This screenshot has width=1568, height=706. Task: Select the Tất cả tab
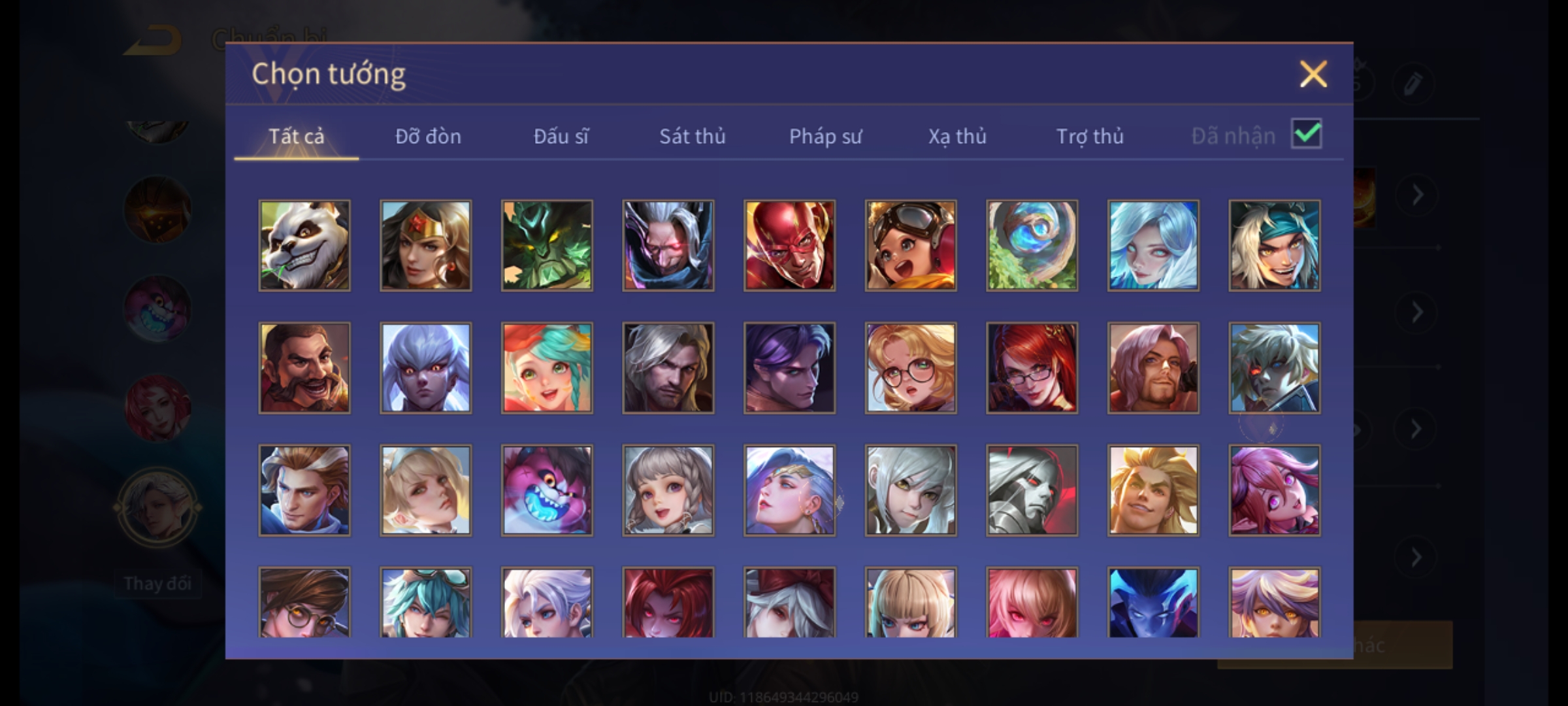click(297, 136)
